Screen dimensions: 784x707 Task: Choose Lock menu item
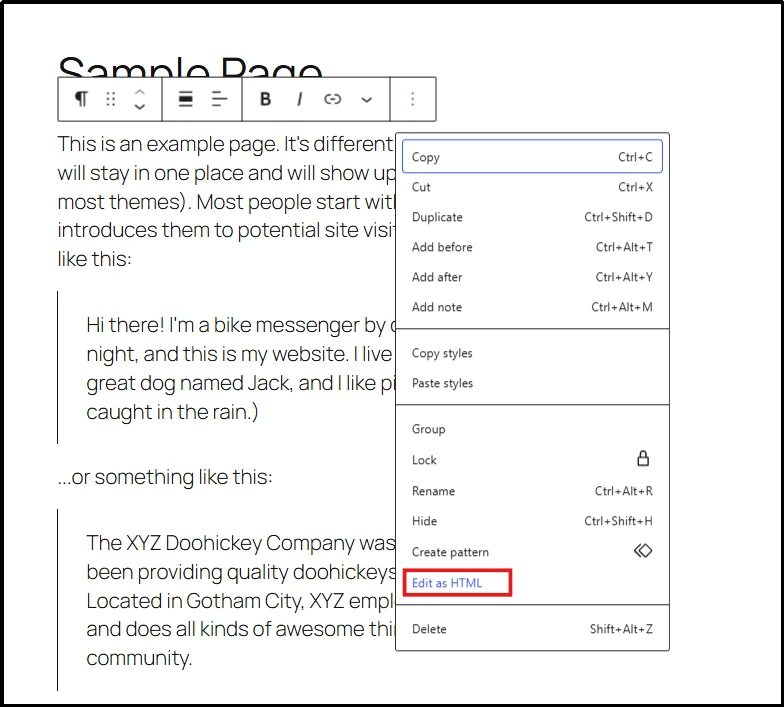[532, 460]
